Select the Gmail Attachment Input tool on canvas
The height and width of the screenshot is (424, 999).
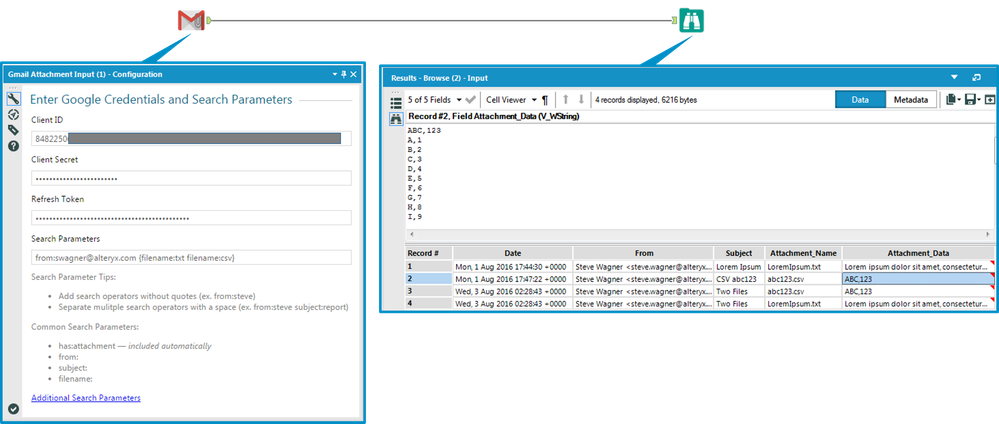click(x=191, y=20)
